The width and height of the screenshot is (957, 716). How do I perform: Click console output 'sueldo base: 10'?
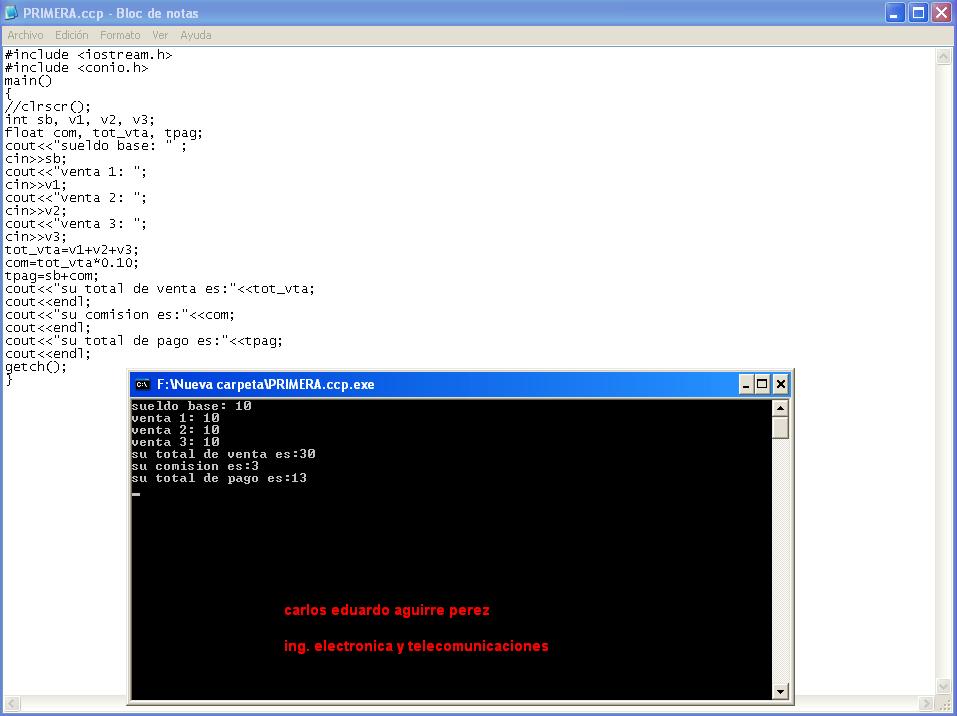192,406
